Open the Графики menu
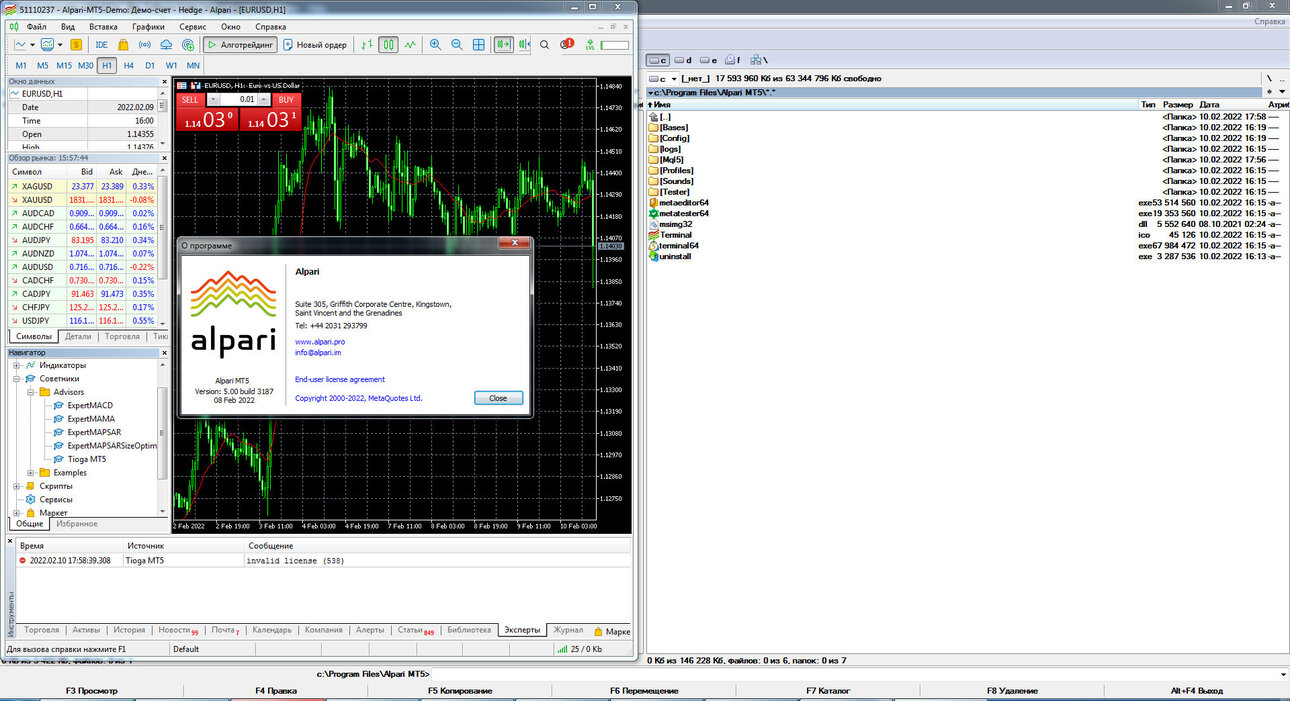The width and height of the screenshot is (1290, 701). 148,26
